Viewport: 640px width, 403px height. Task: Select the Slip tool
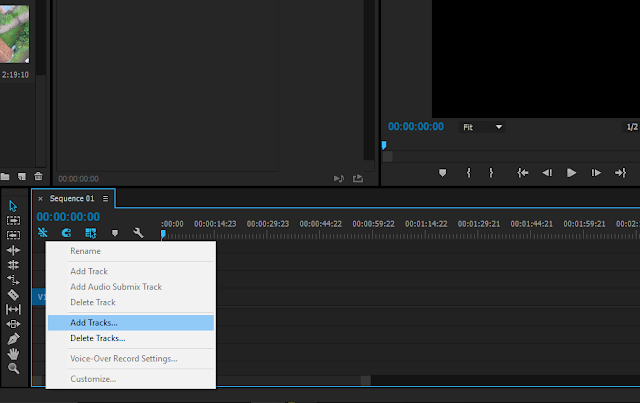click(13, 309)
